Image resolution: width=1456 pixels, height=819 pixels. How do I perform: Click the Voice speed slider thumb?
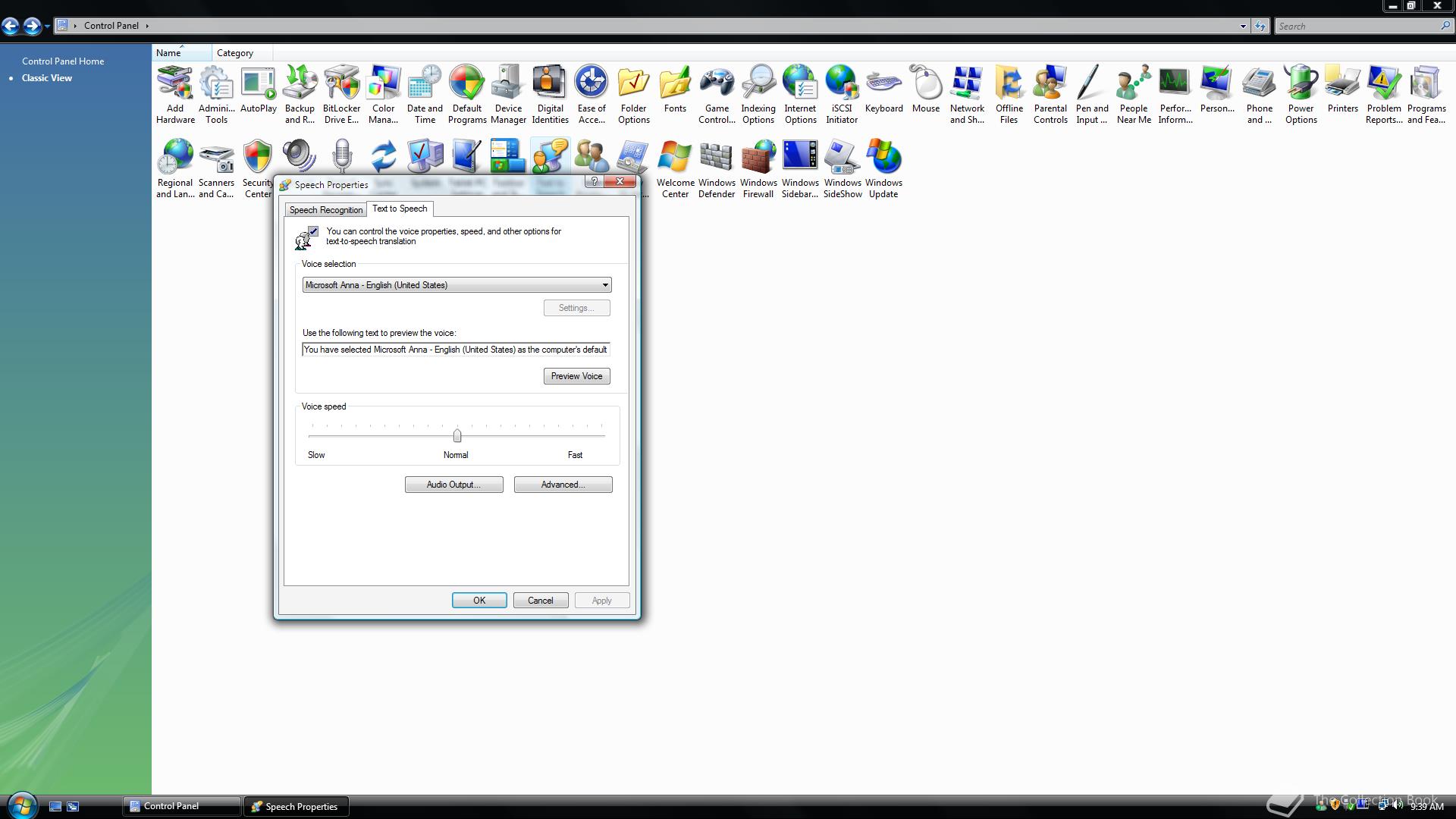tap(457, 436)
